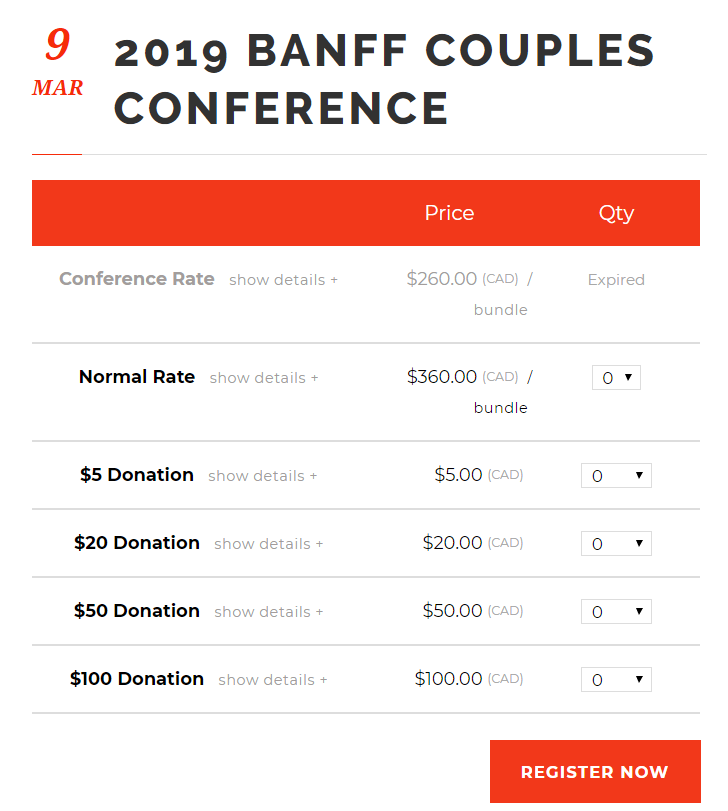
Task: Expand show details for $20 Donation
Action: coord(268,544)
